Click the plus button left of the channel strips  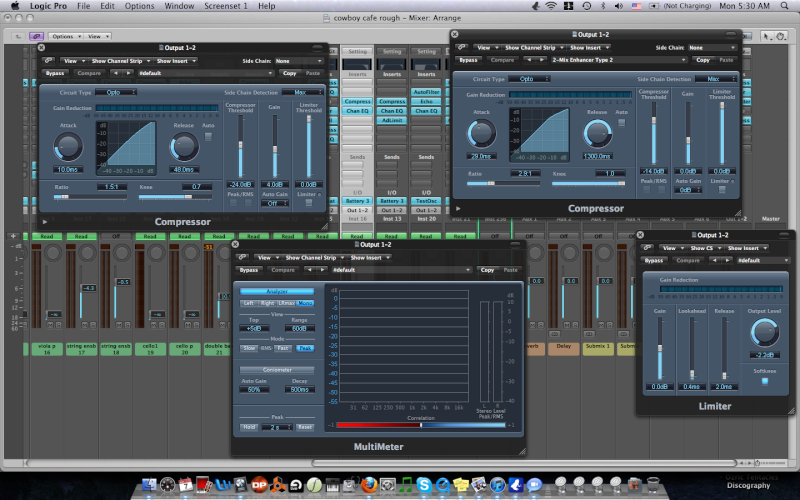pos(13,236)
